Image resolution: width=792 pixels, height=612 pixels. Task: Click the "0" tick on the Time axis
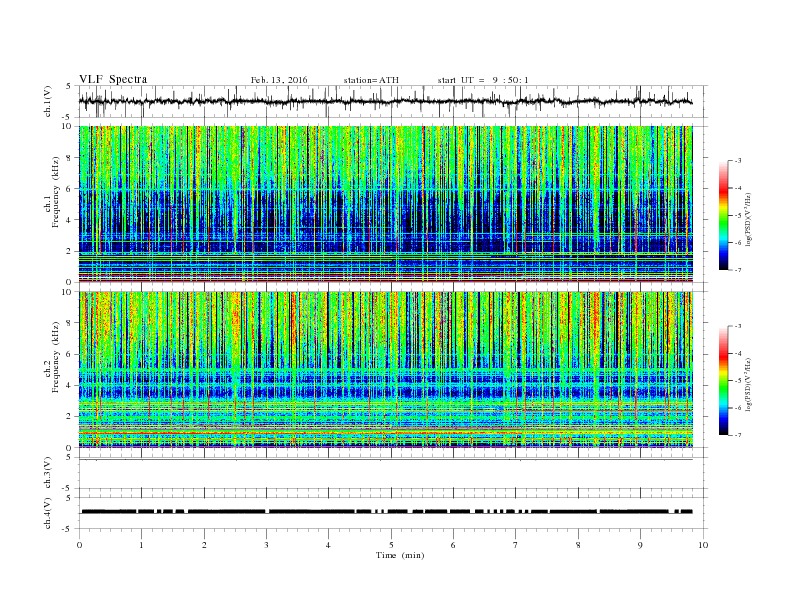tap(79, 545)
